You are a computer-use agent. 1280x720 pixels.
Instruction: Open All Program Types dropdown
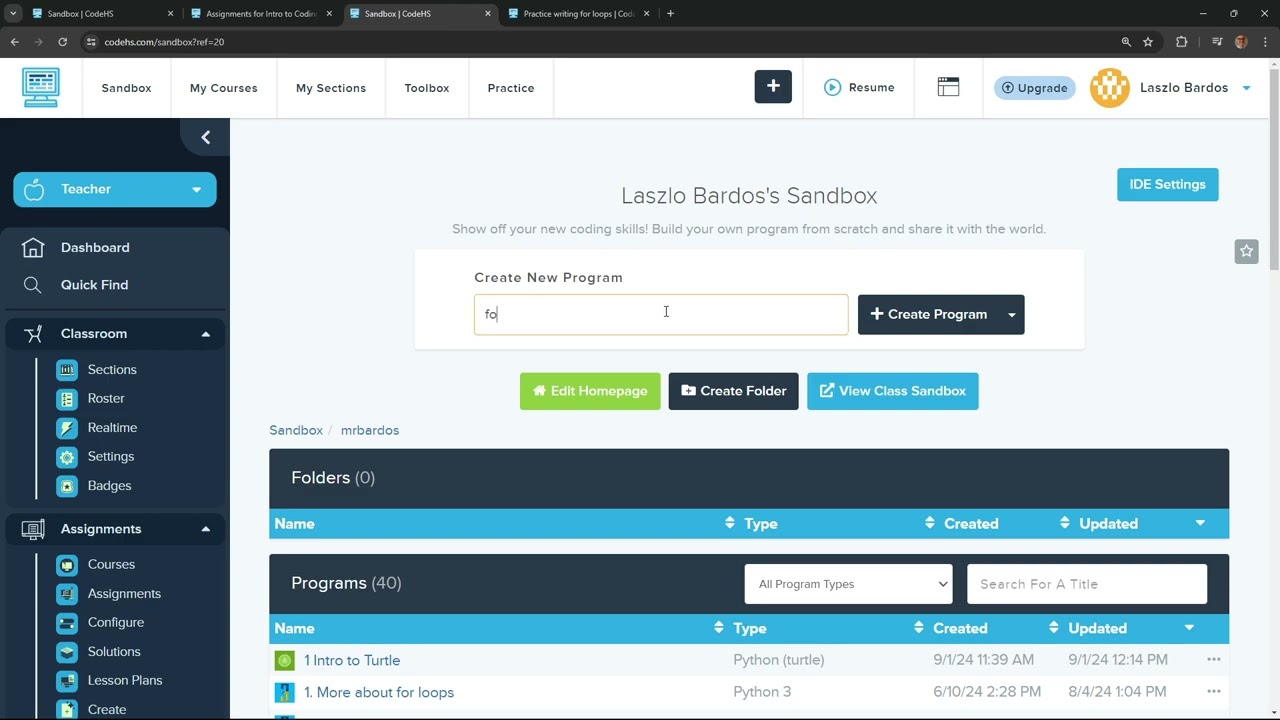[848, 584]
